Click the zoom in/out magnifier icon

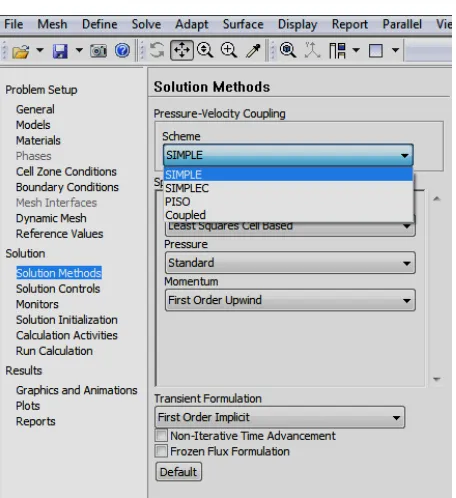coord(205,51)
